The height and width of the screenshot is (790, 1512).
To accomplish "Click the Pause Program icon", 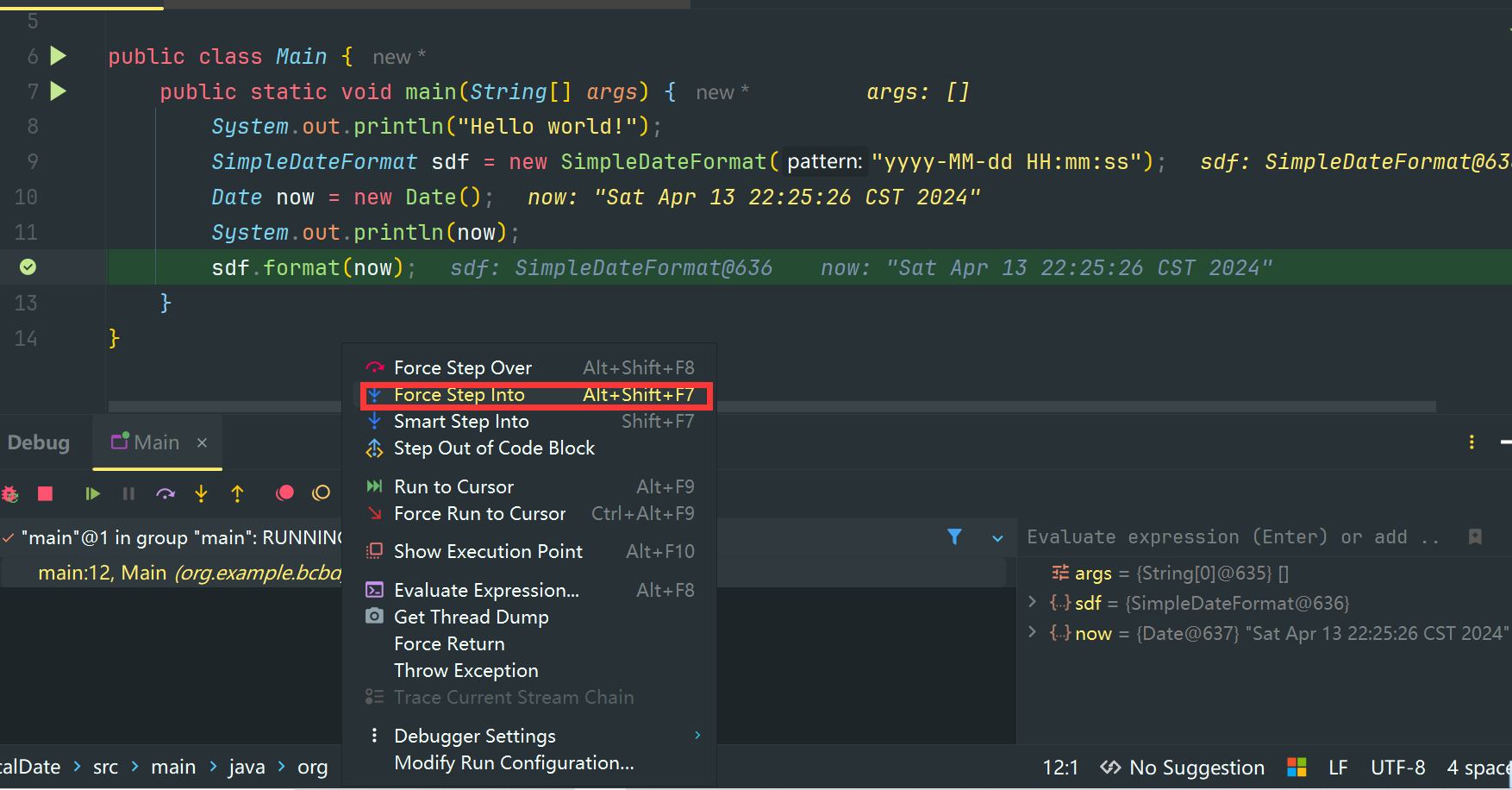I will pos(128,493).
